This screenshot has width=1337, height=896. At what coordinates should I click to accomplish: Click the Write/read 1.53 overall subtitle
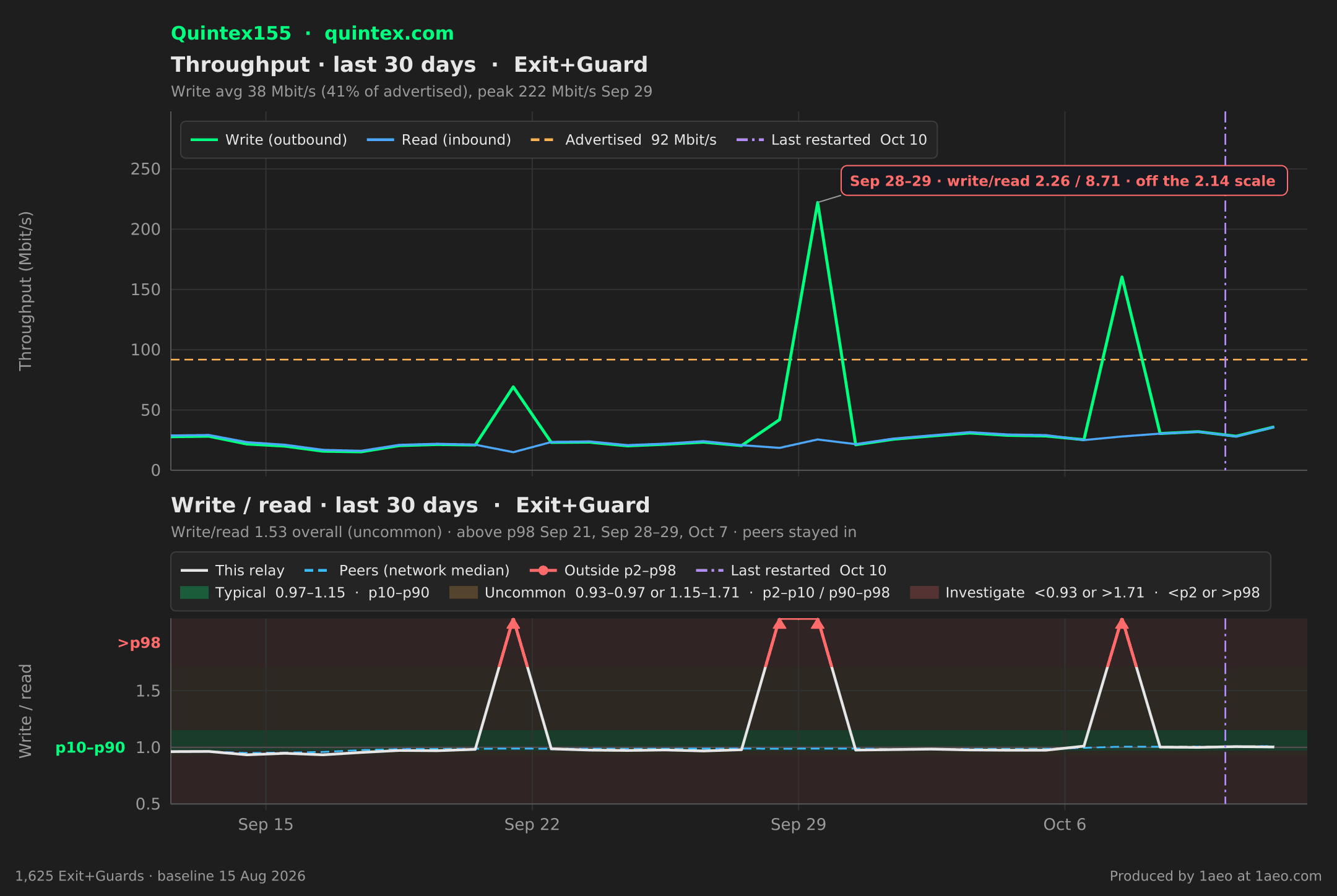point(514,532)
